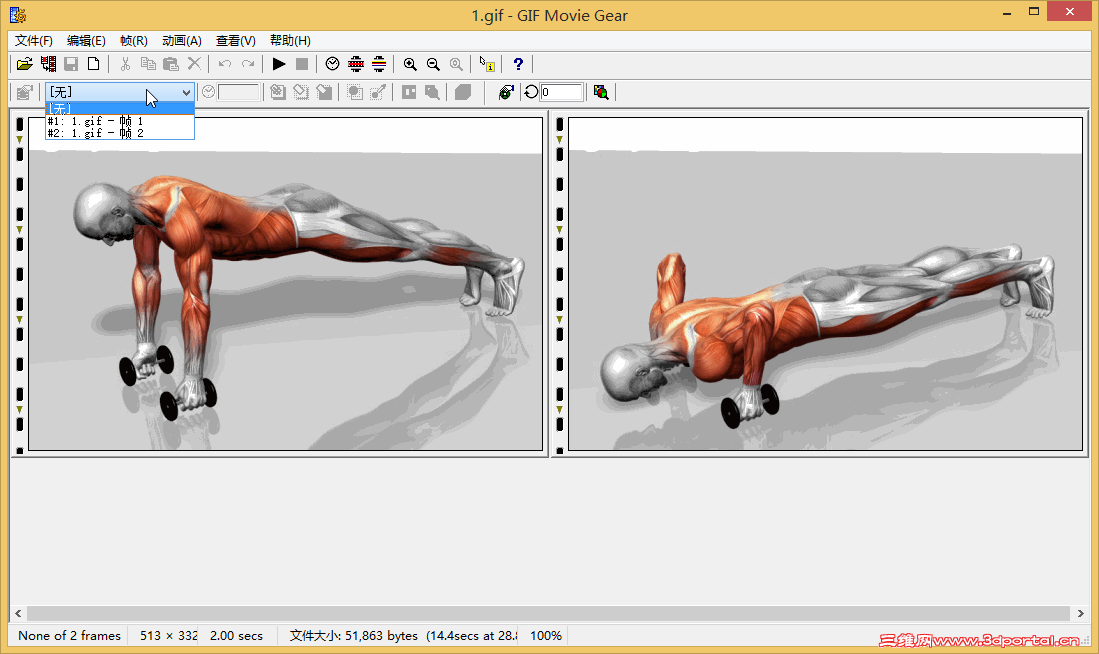
Task: Click the undo arrow icon
Action: click(x=225, y=64)
